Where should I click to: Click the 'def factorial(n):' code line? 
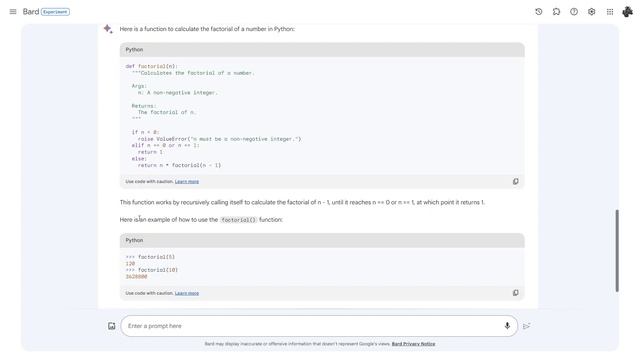click(x=151, y=66)
